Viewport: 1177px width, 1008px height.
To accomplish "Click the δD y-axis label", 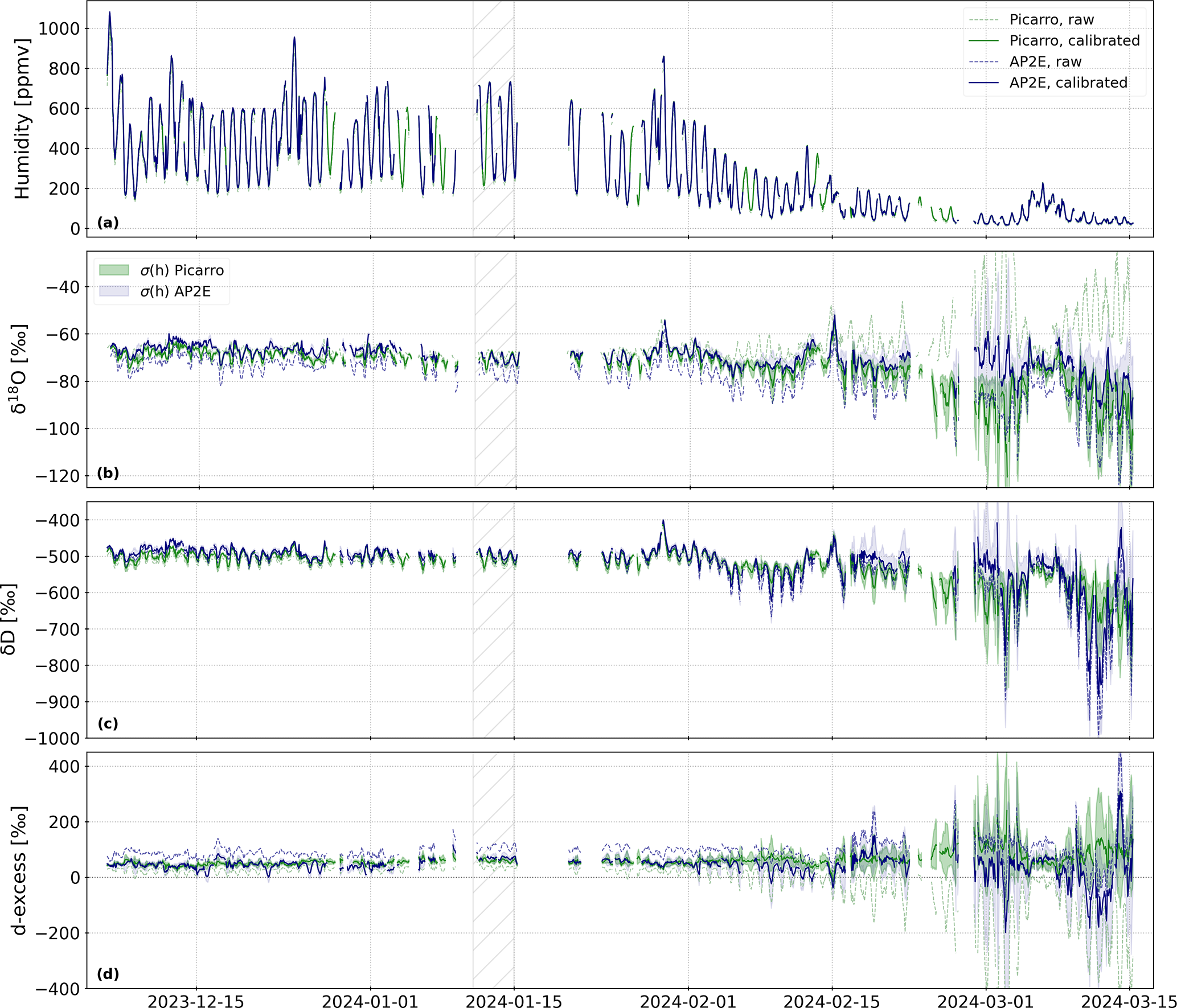I will point(9,619).
